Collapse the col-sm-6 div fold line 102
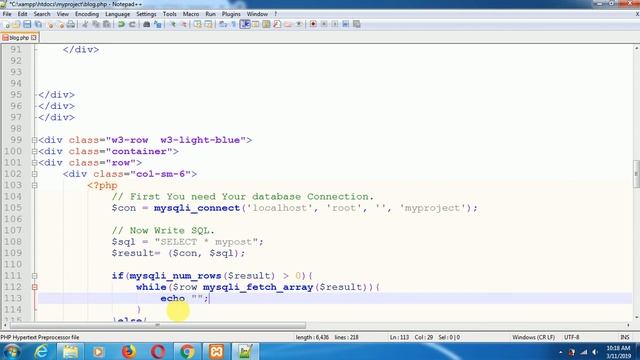 [x=35, y=174]
